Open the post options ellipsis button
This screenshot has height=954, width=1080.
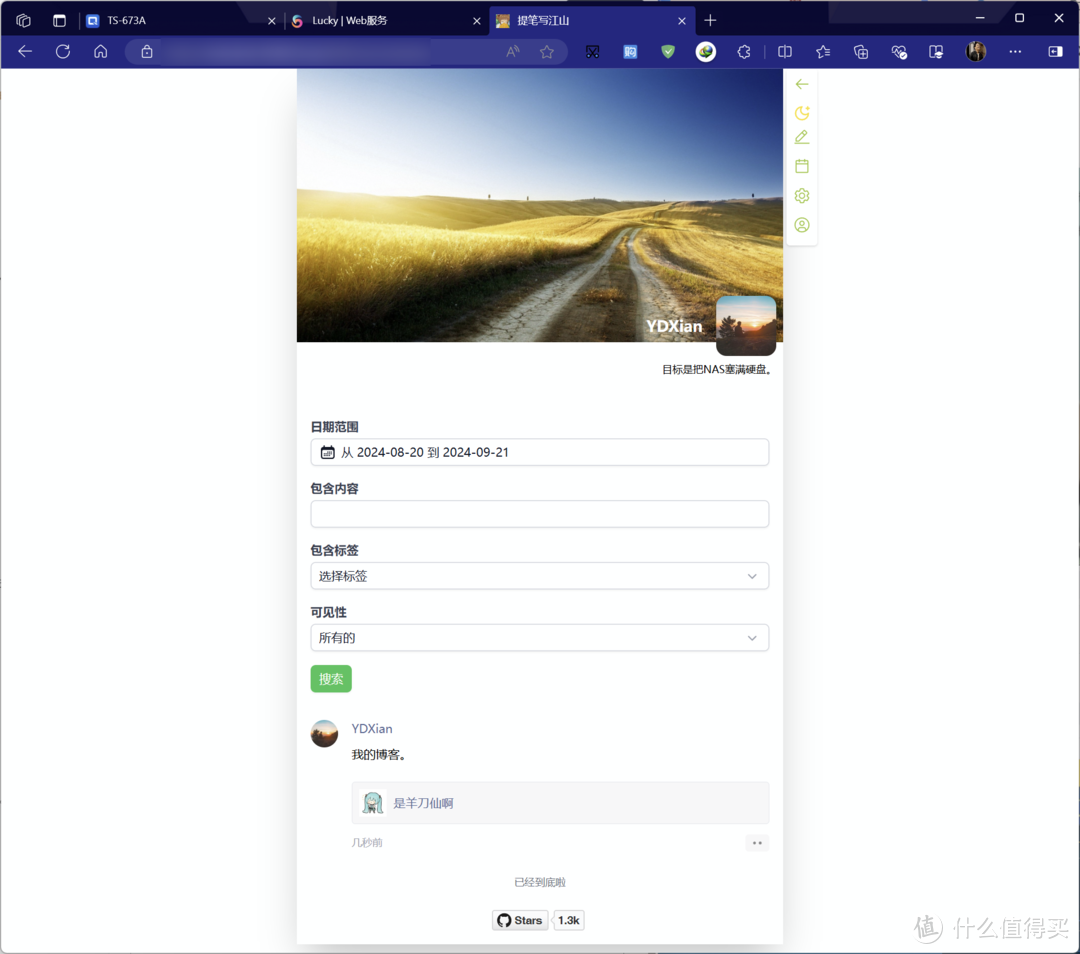click(757, 842)
